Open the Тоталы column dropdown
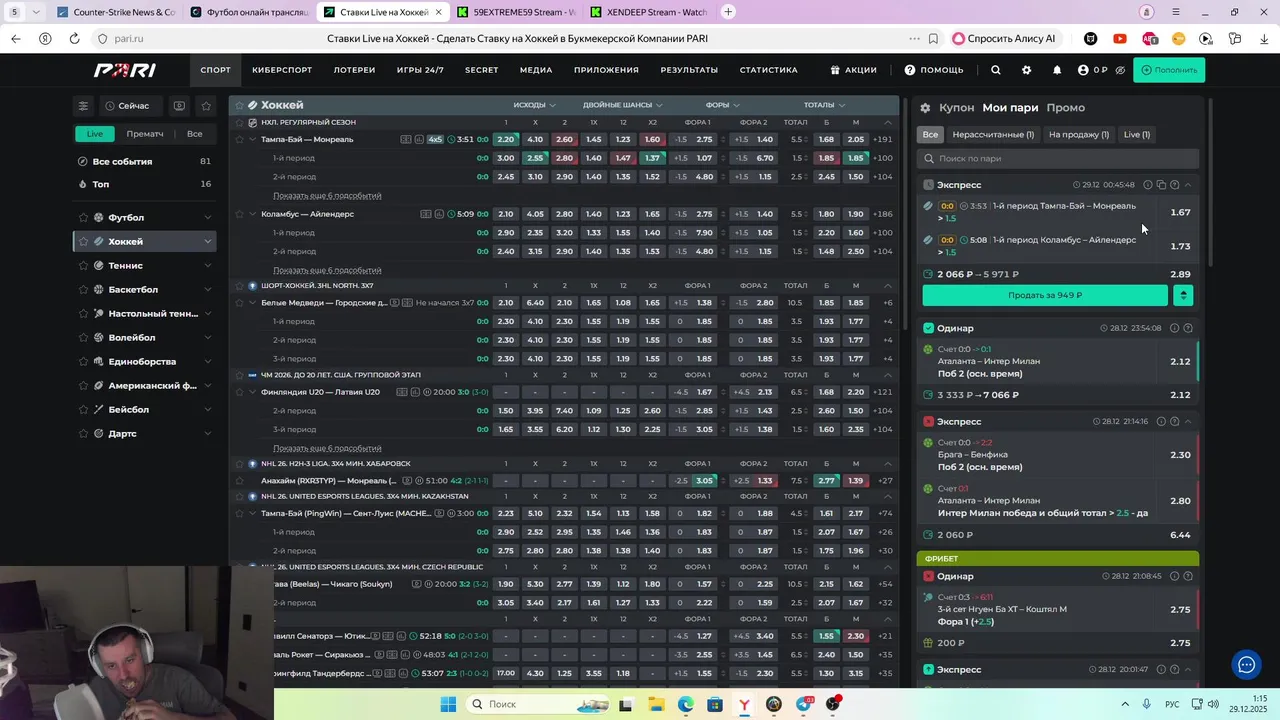1280x720 pixels. (824, 105)
